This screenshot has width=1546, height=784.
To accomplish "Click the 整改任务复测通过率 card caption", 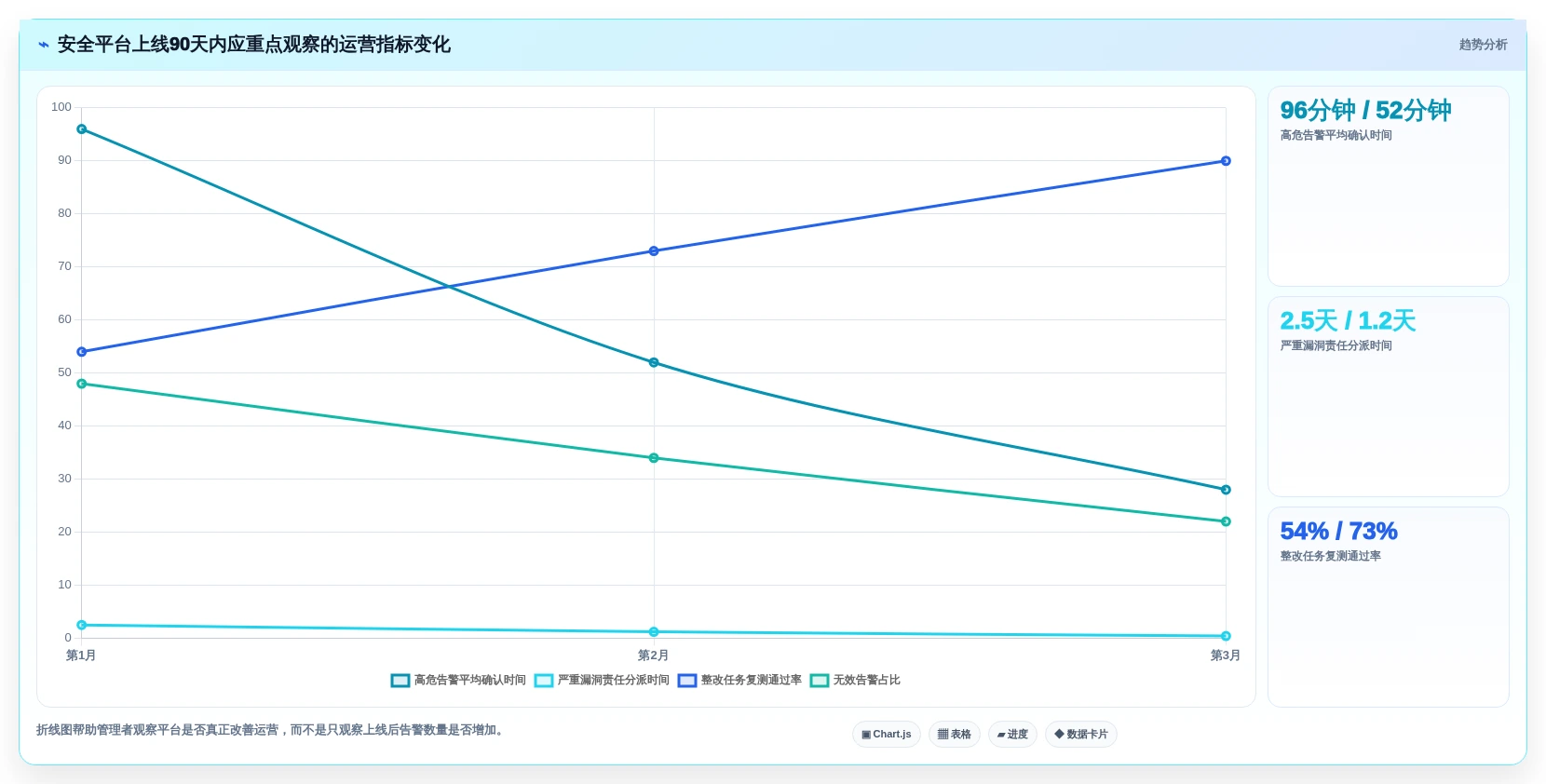I will point(1330,557).
